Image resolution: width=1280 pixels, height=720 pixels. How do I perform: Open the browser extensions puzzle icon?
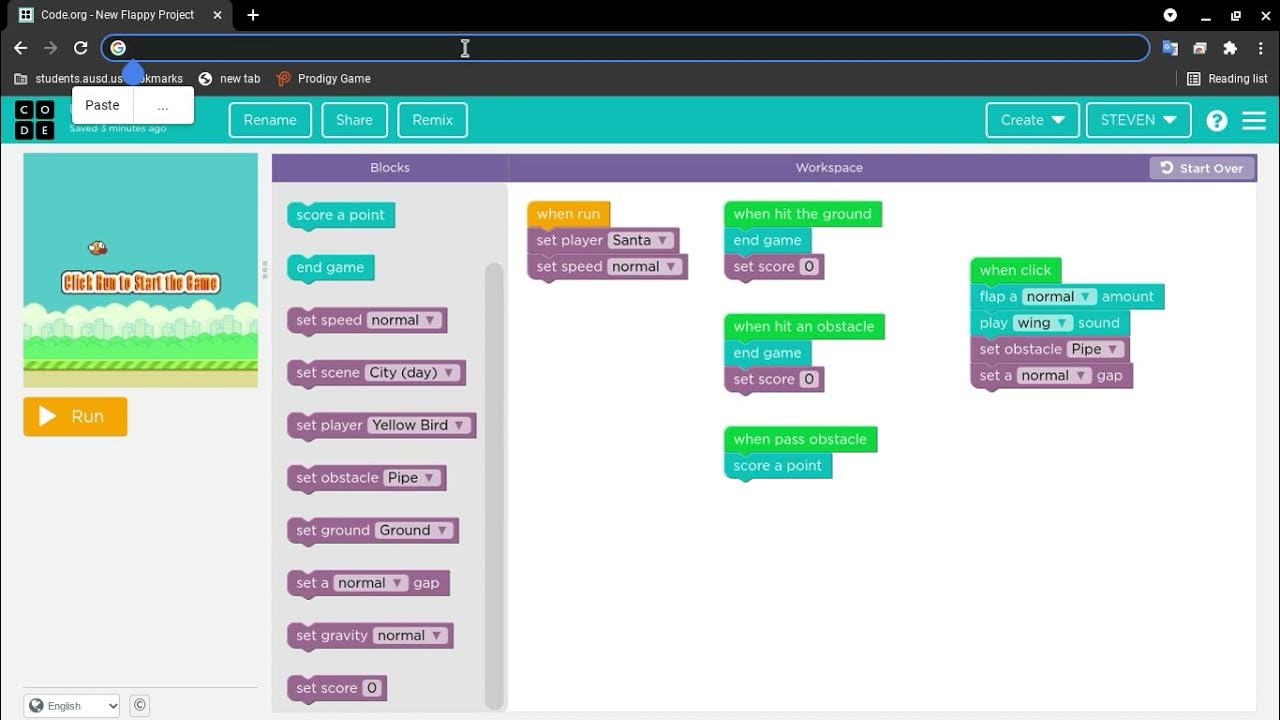(1230, 48)
